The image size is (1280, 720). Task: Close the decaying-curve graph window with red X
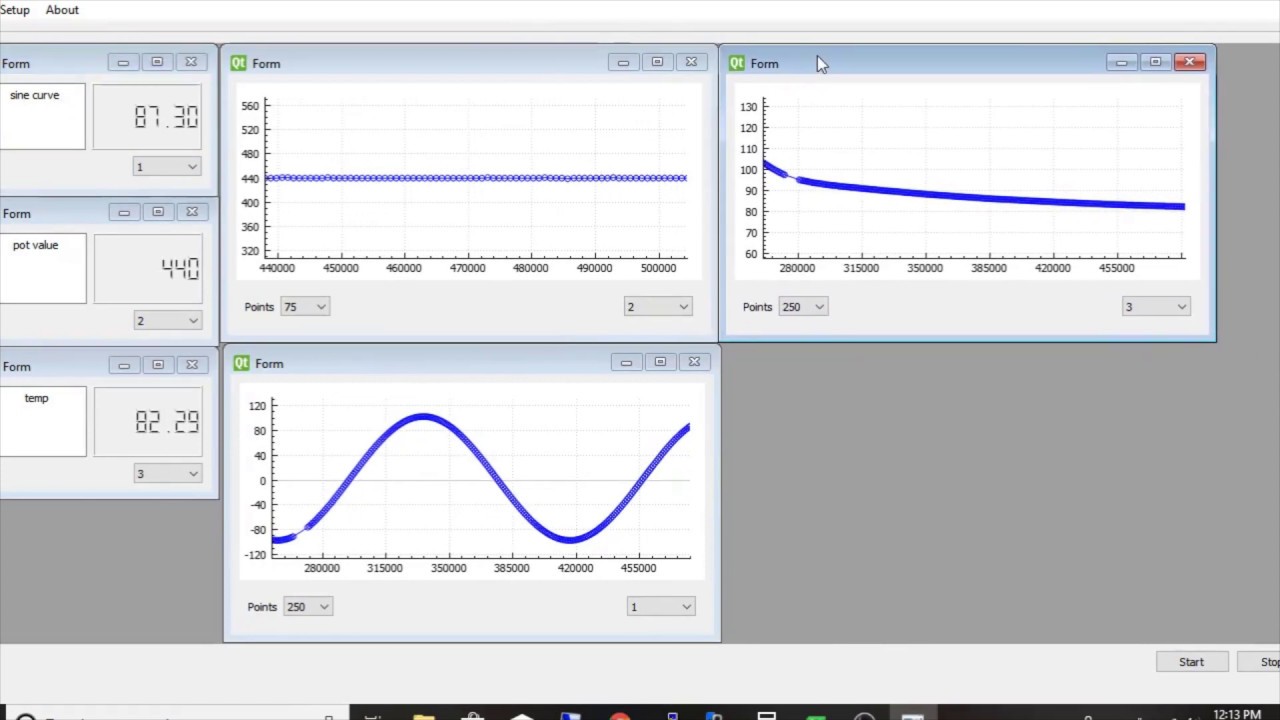[1190, 62]
